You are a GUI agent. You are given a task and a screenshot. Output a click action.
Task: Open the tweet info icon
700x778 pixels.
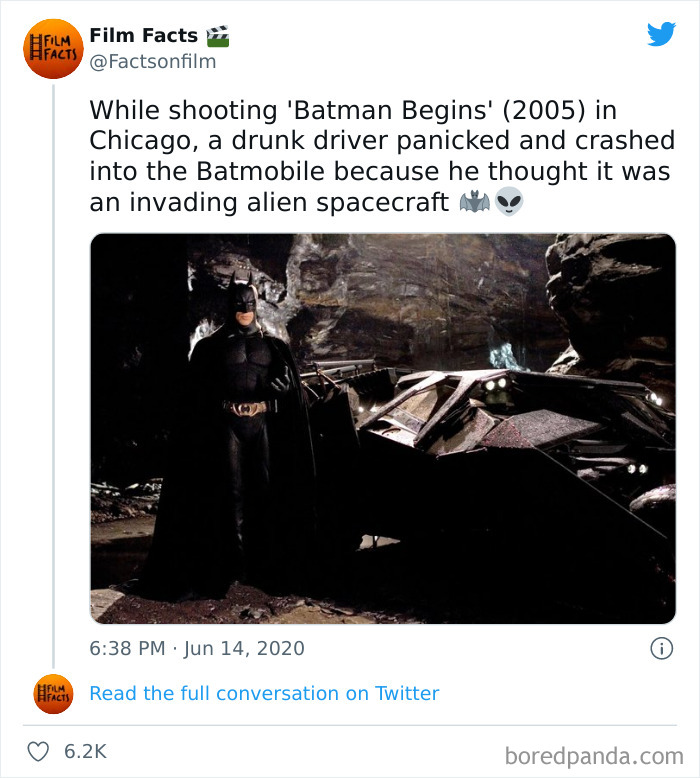[661, 649]
